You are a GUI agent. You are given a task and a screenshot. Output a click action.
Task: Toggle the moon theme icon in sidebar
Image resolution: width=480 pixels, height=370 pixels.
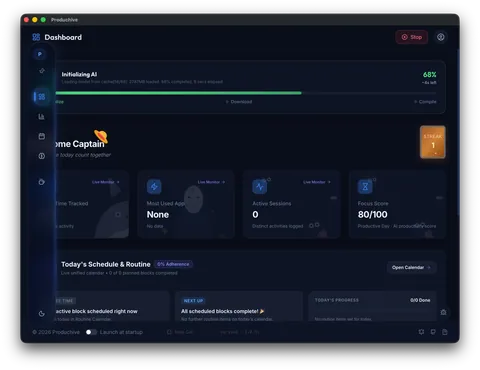click(42, 314)
